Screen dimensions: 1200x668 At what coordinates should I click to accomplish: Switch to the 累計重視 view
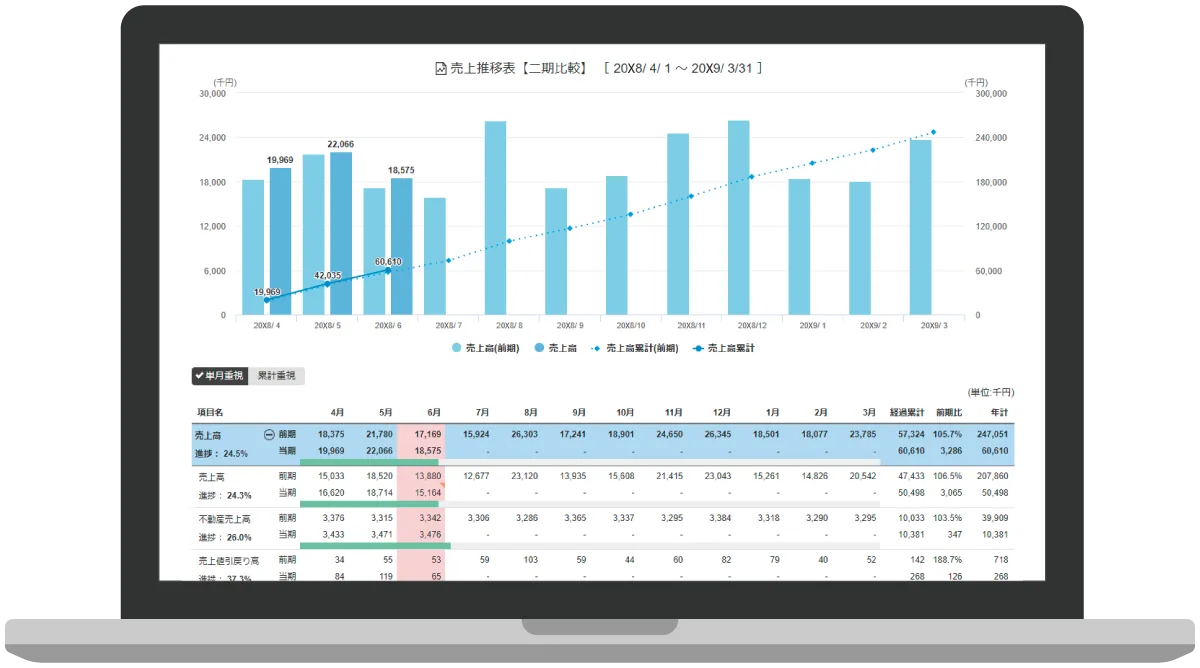(x=276, y=376)
